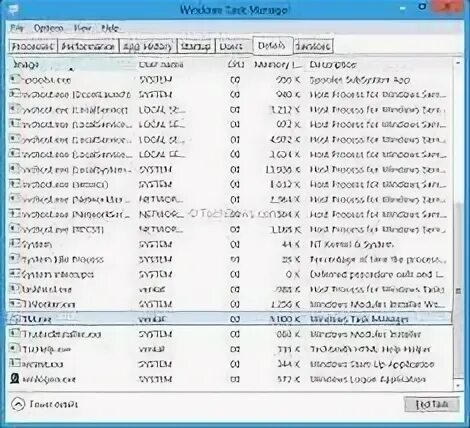Click the End task button

pyautogui.click(x=431, y=404)
